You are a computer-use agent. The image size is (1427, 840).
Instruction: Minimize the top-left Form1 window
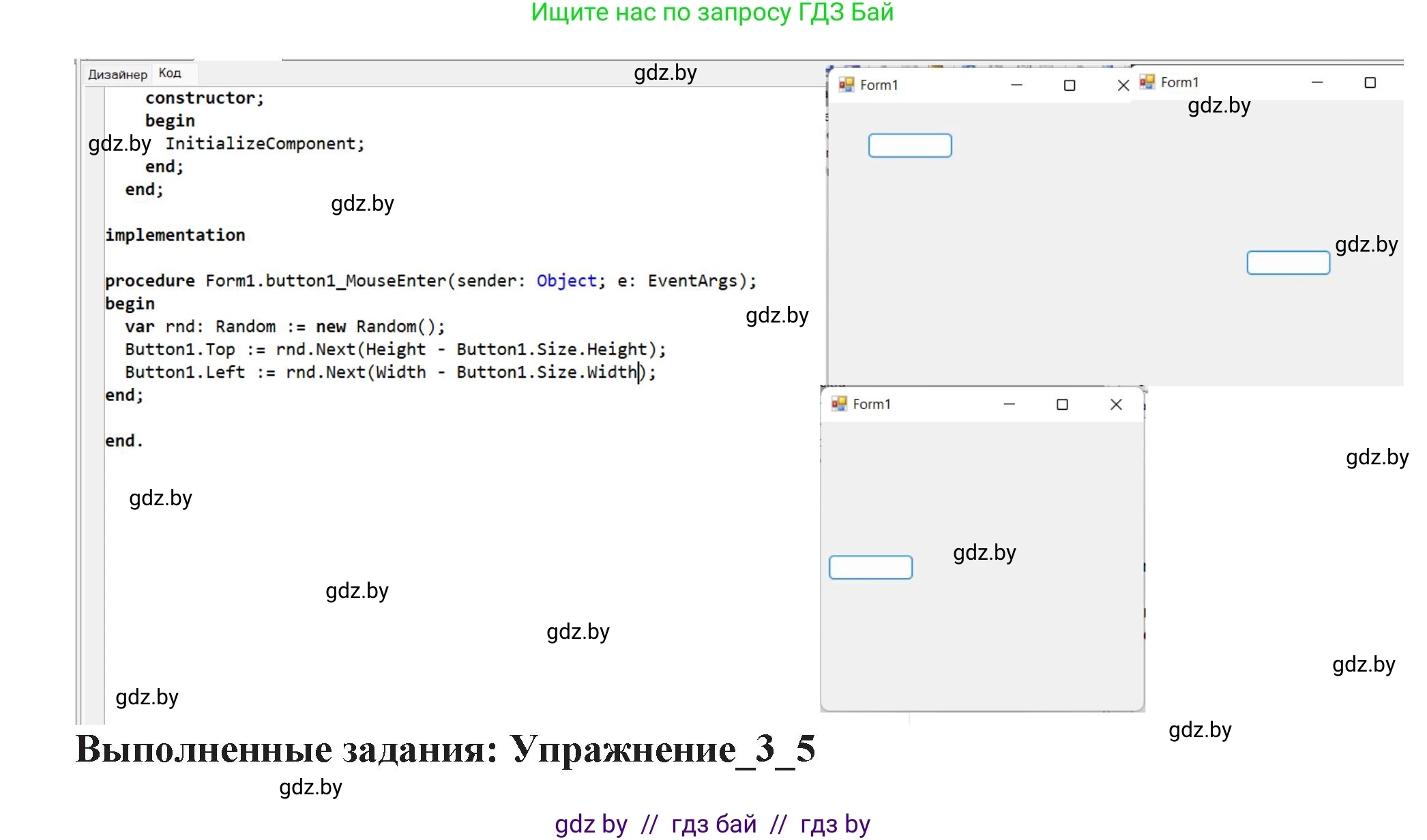(x=1016, y=85)
